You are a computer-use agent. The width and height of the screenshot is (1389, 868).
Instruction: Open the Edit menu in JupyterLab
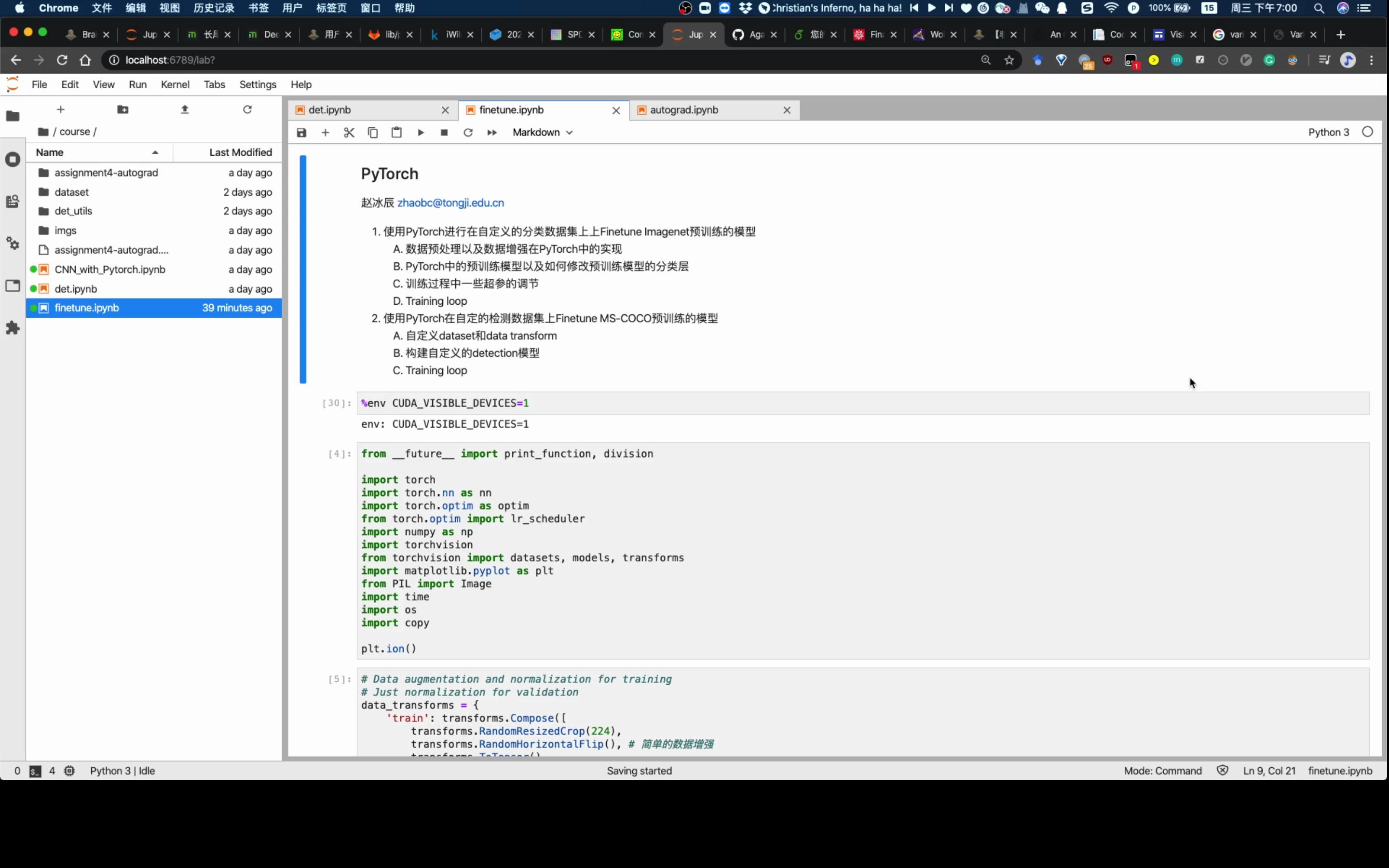(x=70, y=84)
